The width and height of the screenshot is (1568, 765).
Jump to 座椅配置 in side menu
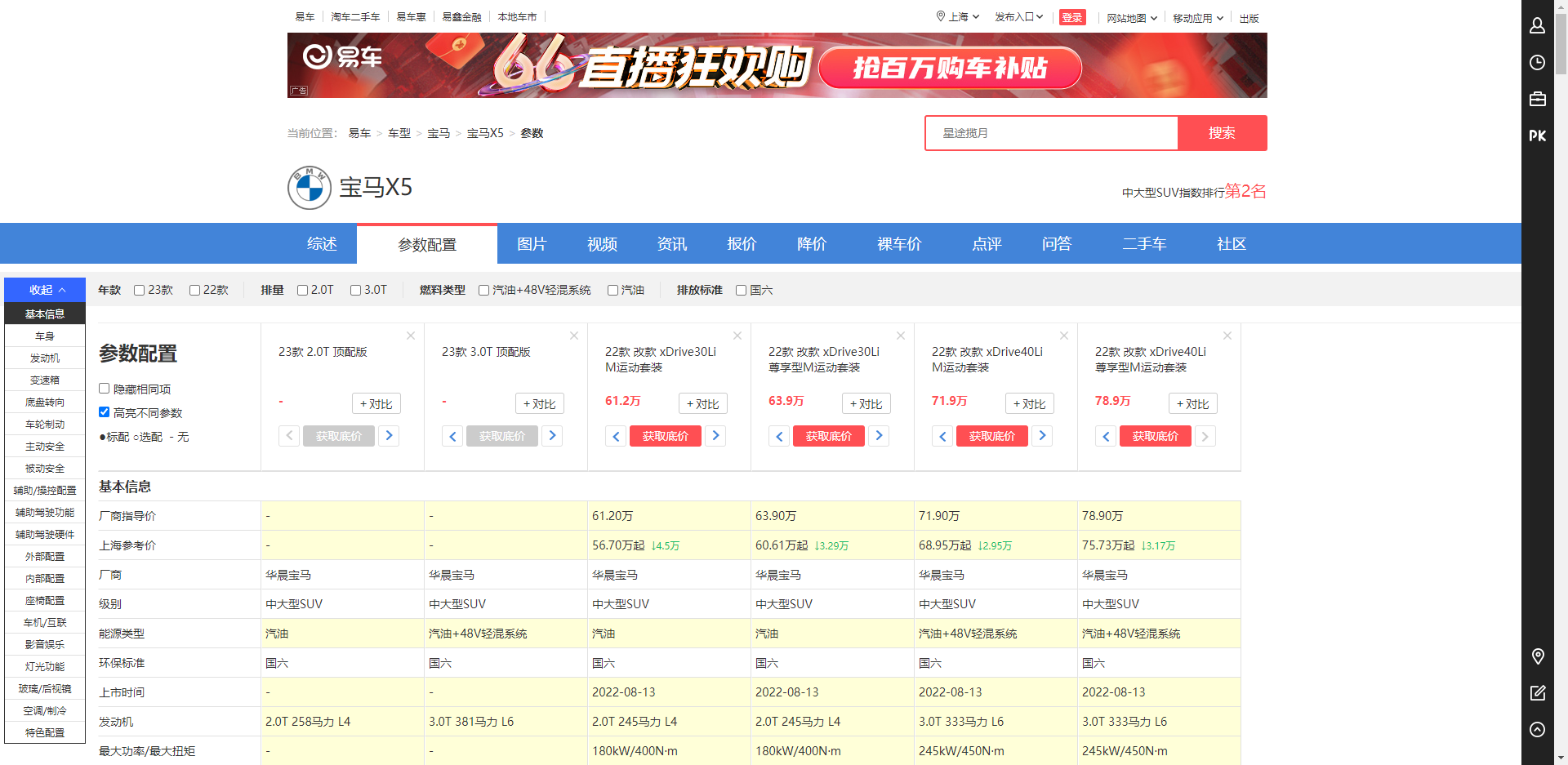[45, 601]
